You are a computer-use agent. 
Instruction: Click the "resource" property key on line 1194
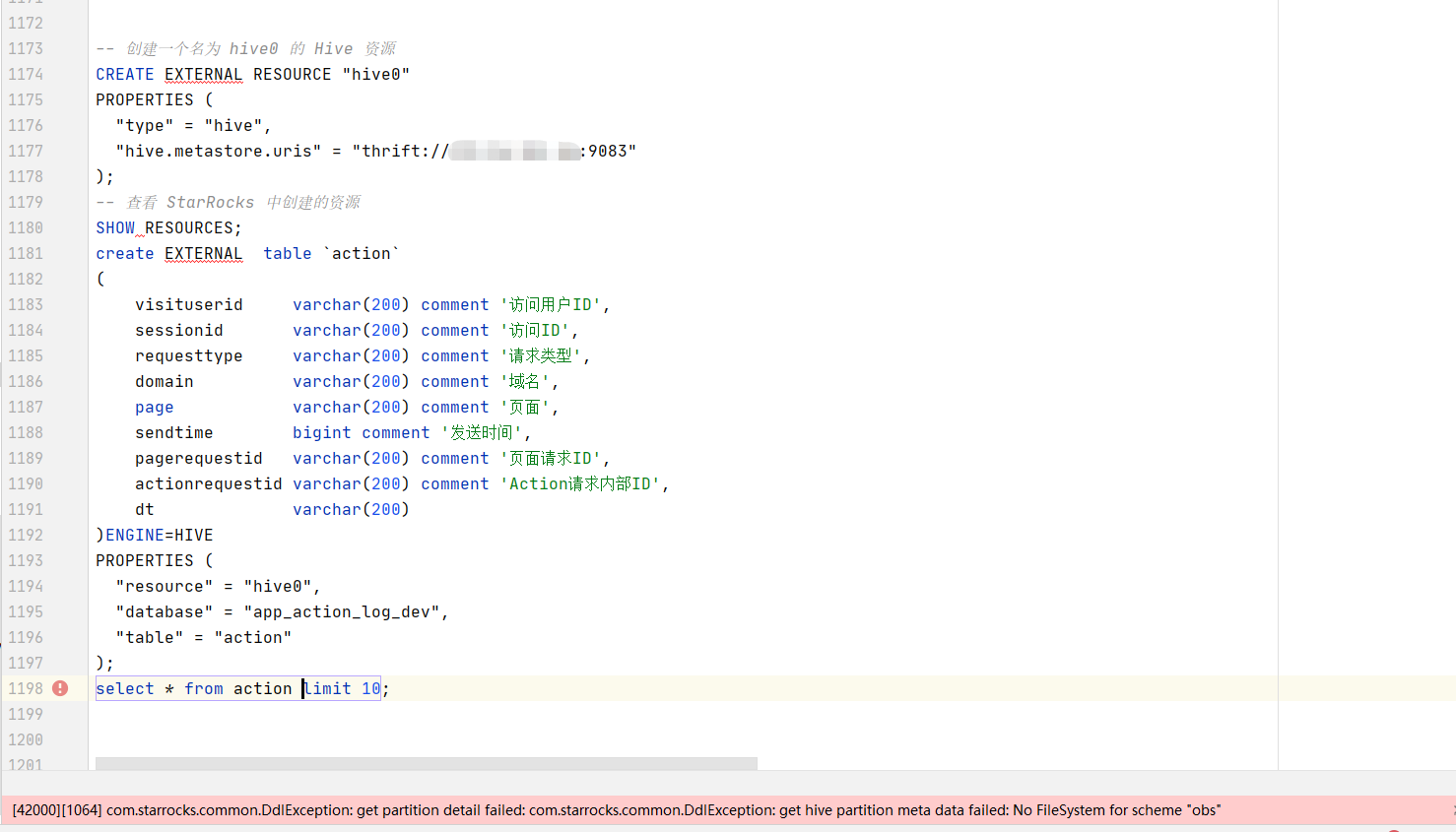pos(164,586)
